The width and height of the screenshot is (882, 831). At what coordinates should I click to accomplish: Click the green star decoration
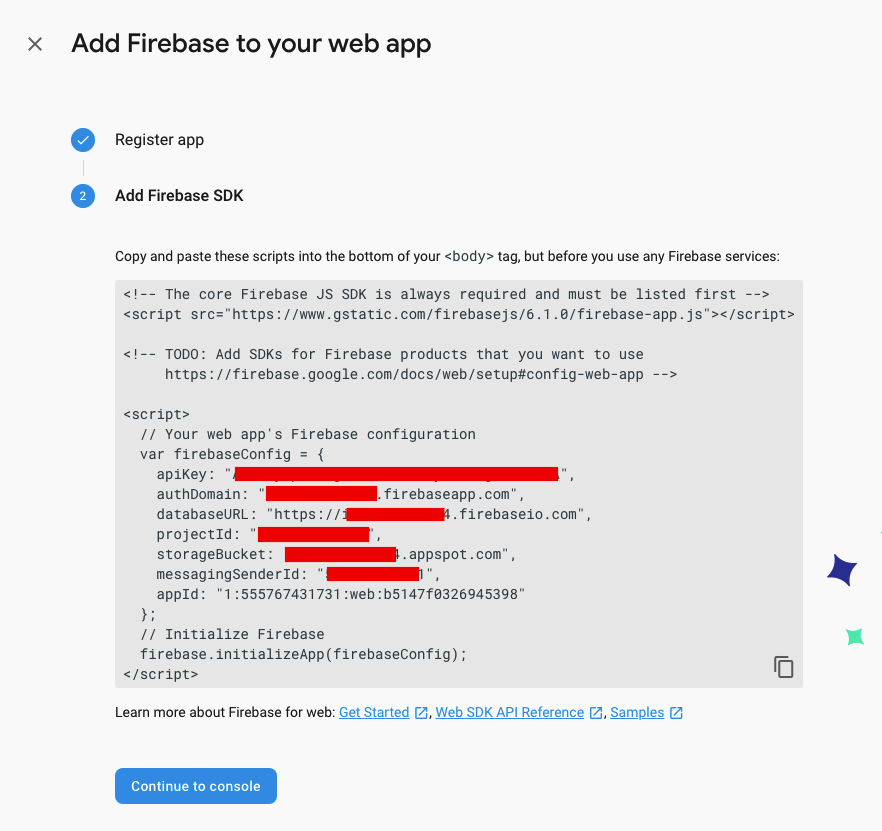point(855,636)
